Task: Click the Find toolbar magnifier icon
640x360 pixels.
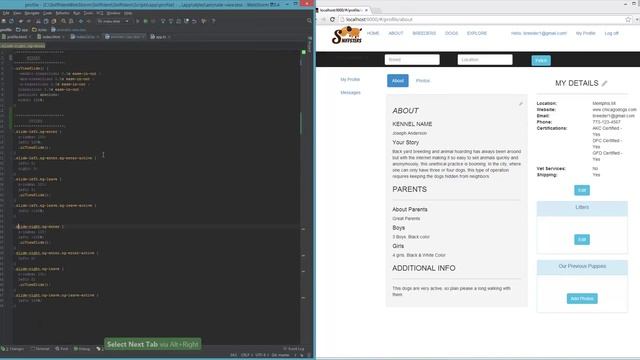Action: [x=63, y=21]
